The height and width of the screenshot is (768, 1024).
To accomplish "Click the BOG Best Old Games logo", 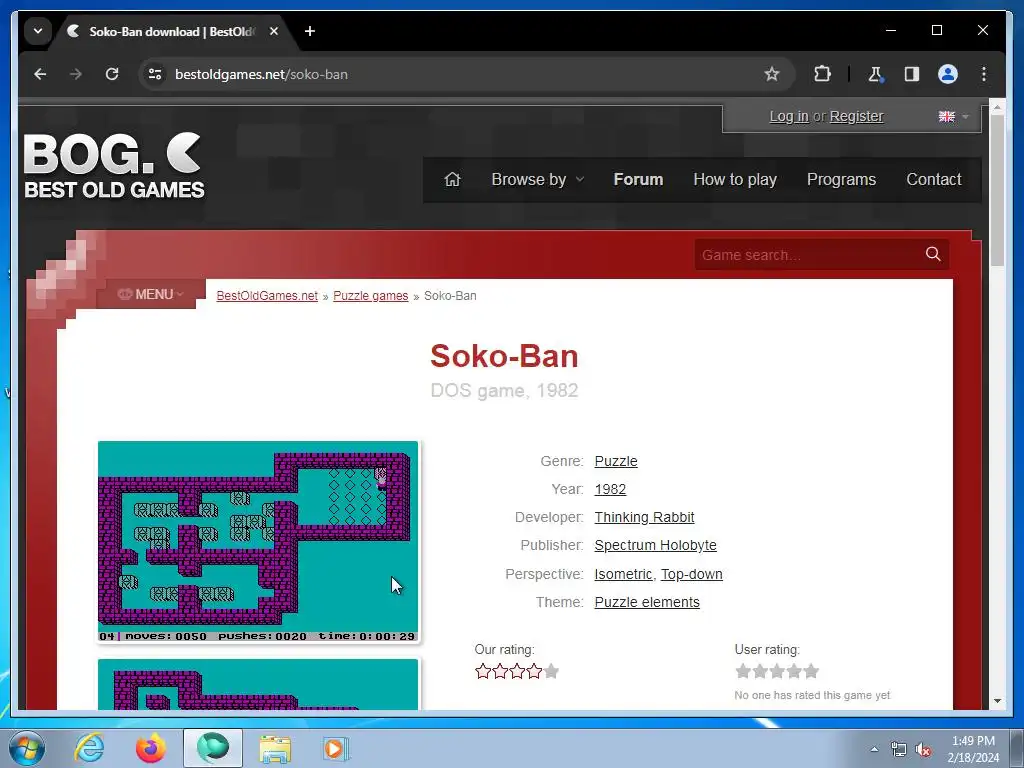I will pyautogui.click(x=114, y=166).
